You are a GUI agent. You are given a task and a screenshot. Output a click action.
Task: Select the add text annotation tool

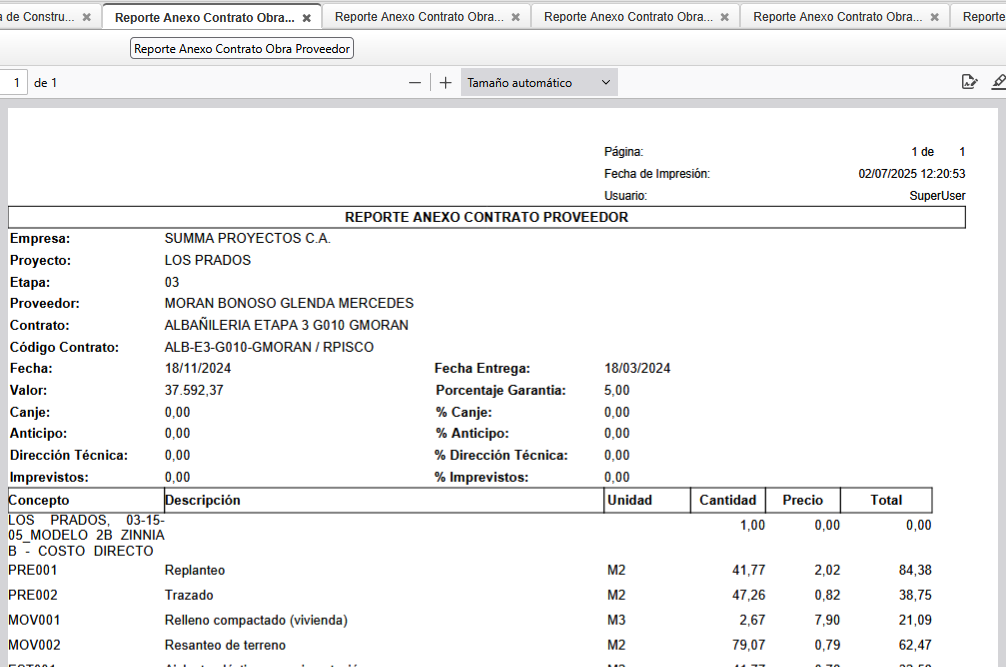pos(968,83)
